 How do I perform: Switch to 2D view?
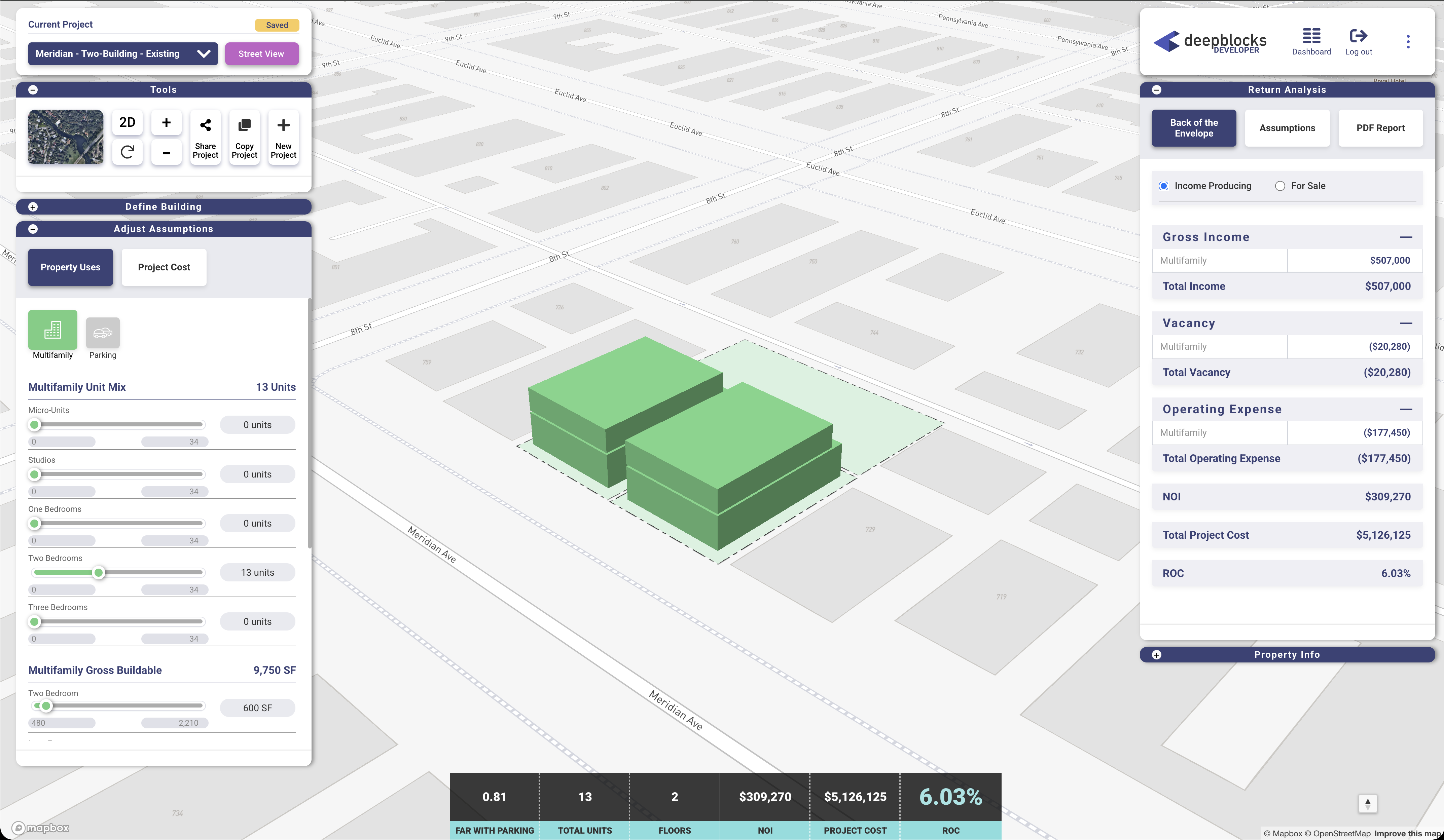pyautogui.click(x=127, y=122)
